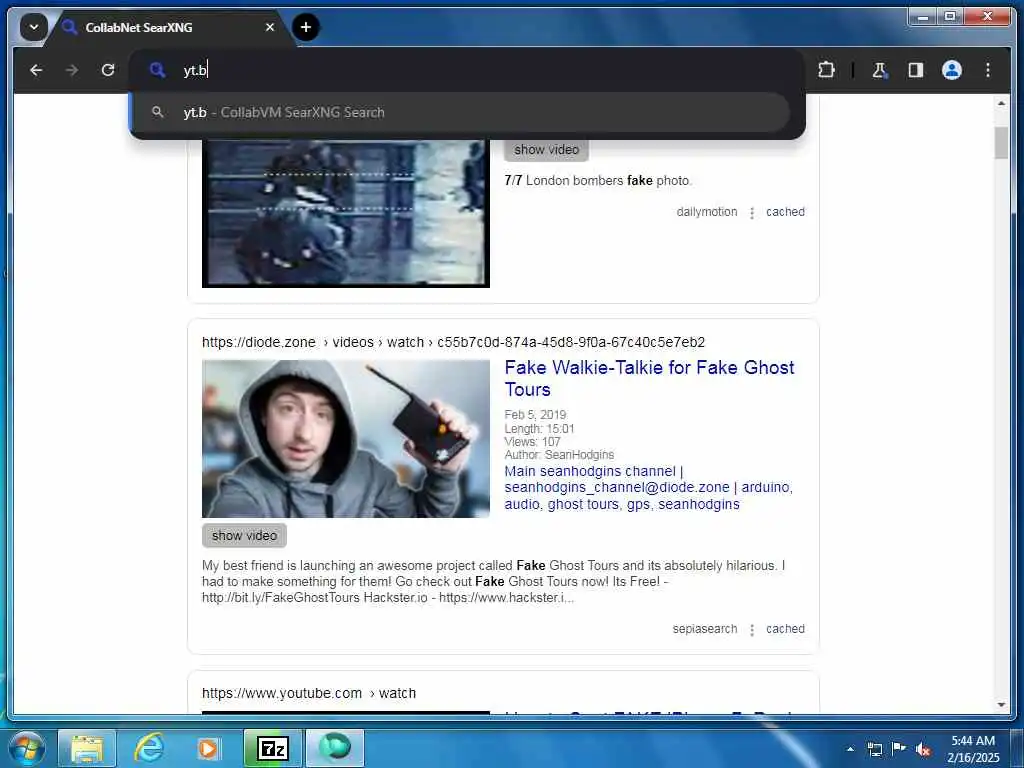1024x768 pixels.
Task: Open the browser three-dot menu
Action: click(x=987, y=70)
